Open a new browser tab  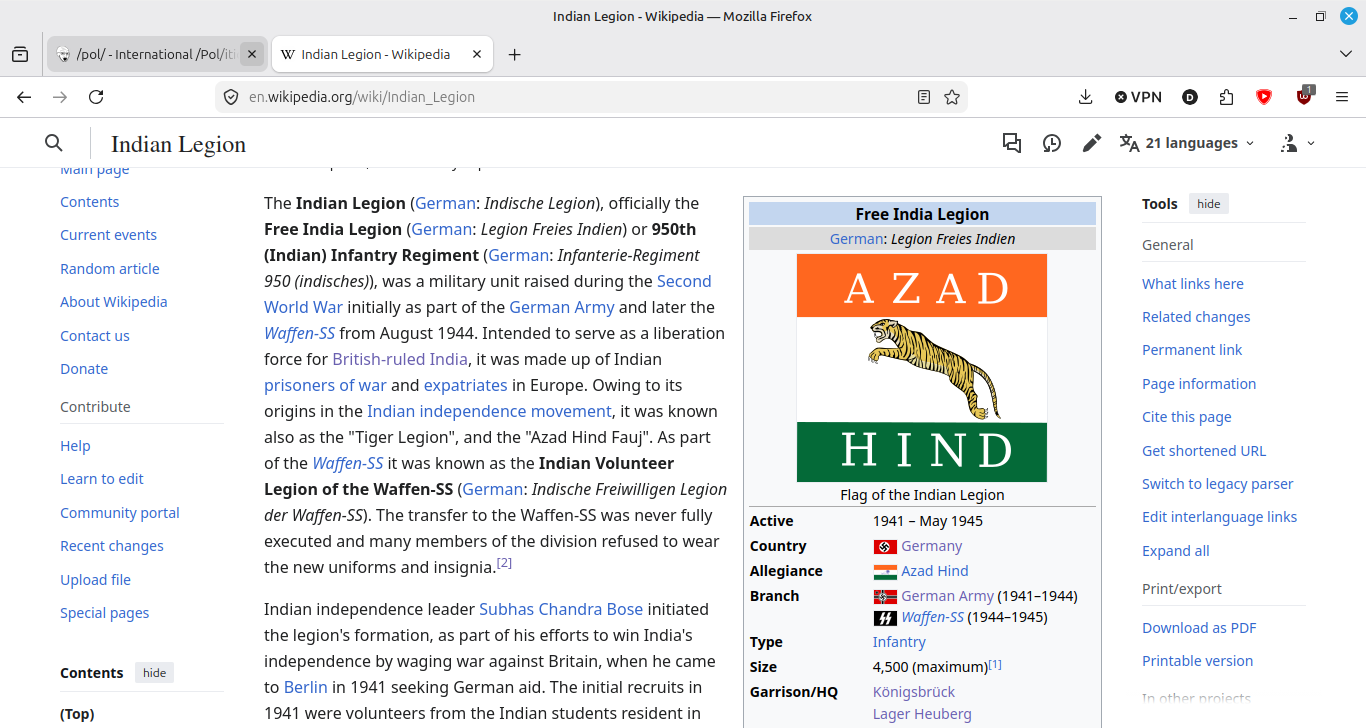pos(514,54)
